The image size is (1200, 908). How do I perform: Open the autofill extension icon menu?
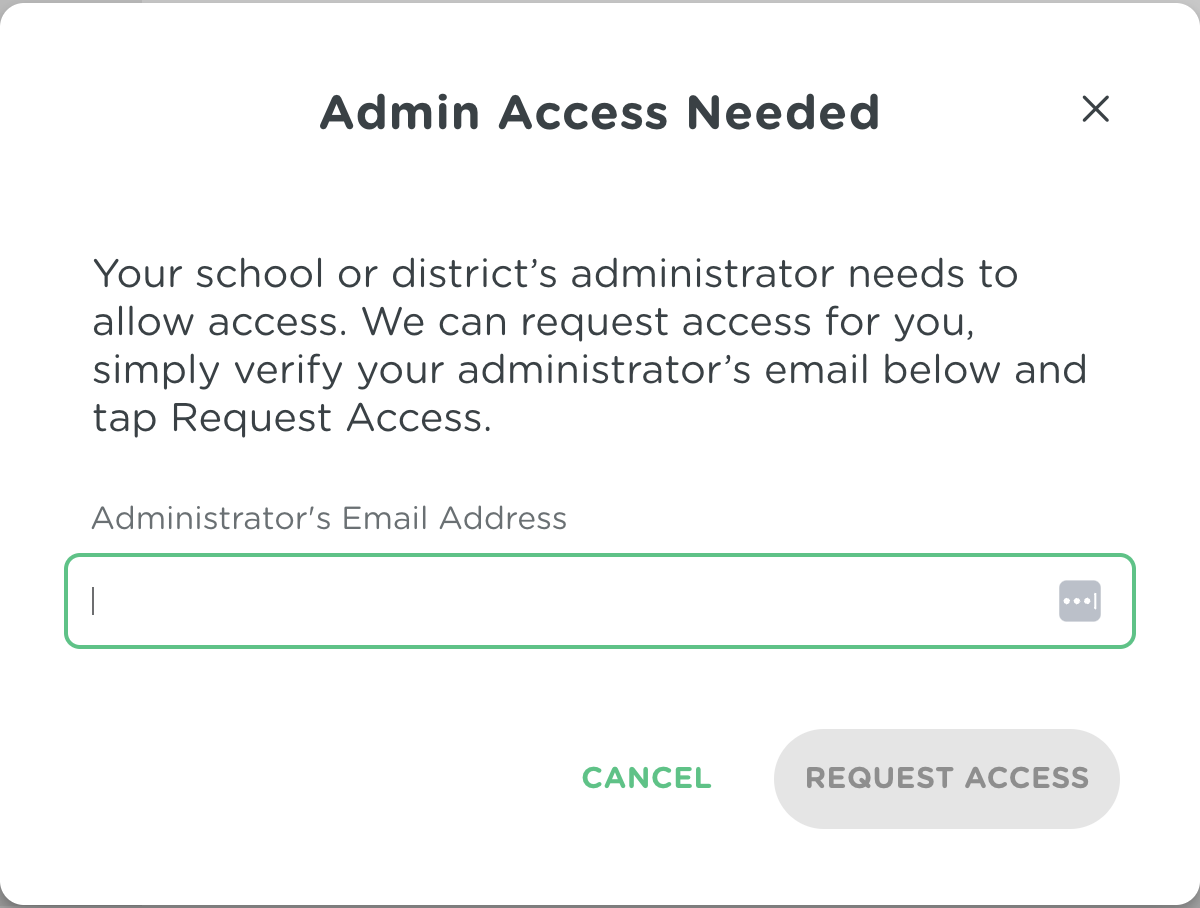[1079, 601]
